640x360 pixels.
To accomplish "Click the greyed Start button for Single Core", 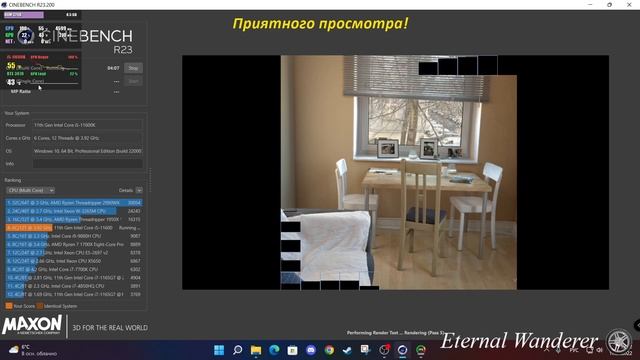I will tap(133, 81).
